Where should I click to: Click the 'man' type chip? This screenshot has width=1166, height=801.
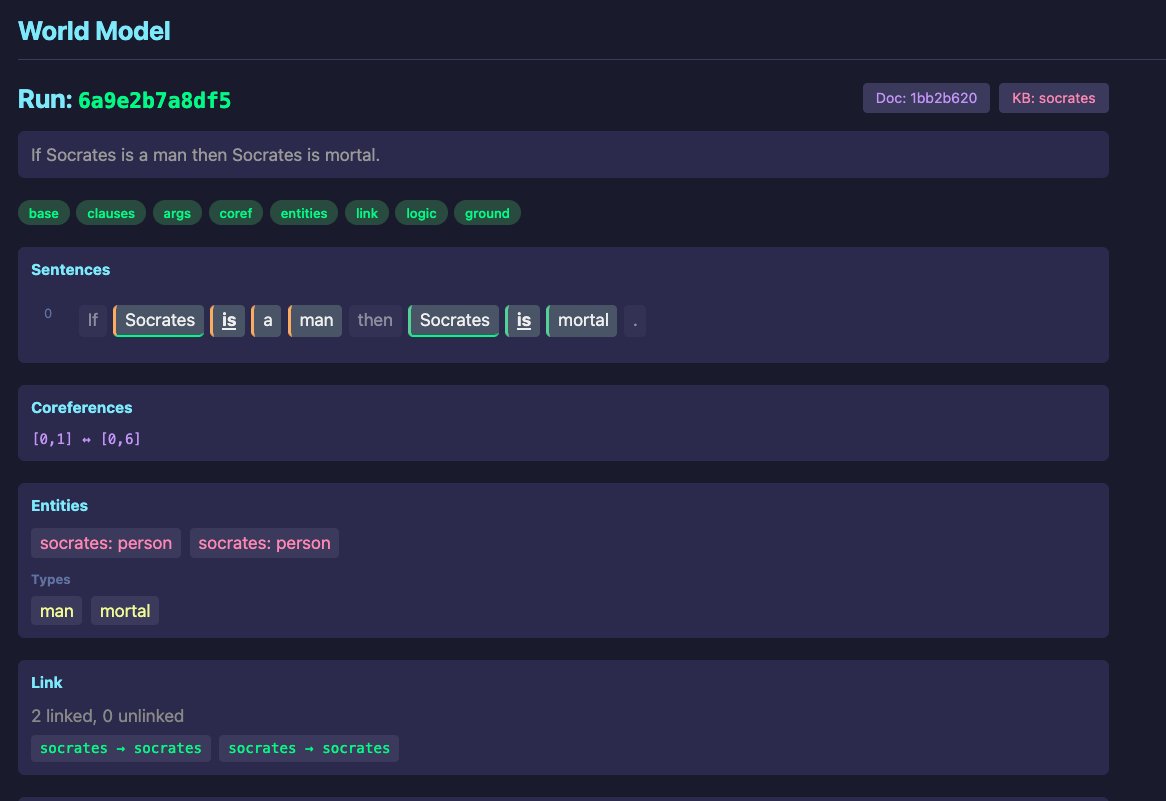pyautogui.click(x=57, y=611)
